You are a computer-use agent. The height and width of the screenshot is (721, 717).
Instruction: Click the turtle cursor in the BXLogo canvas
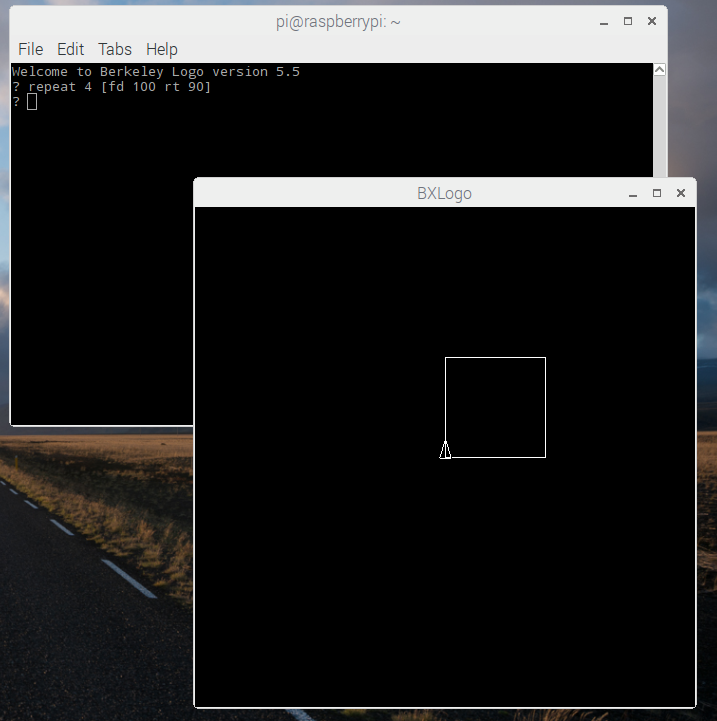(445, 451)
